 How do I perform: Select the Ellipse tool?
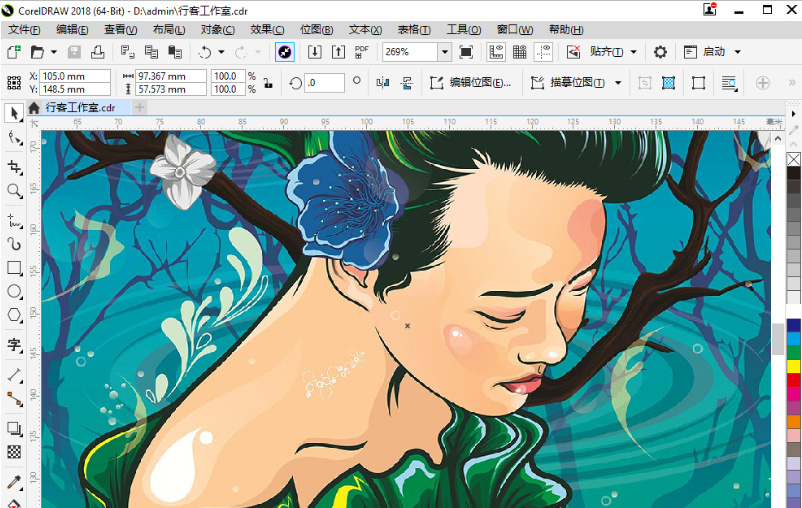[14, 292]
